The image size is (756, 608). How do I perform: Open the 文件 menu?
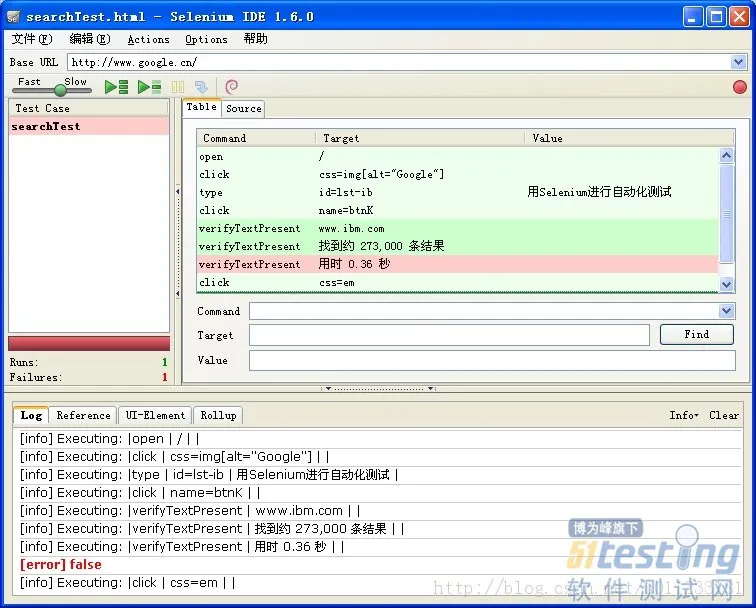point(32,39)
